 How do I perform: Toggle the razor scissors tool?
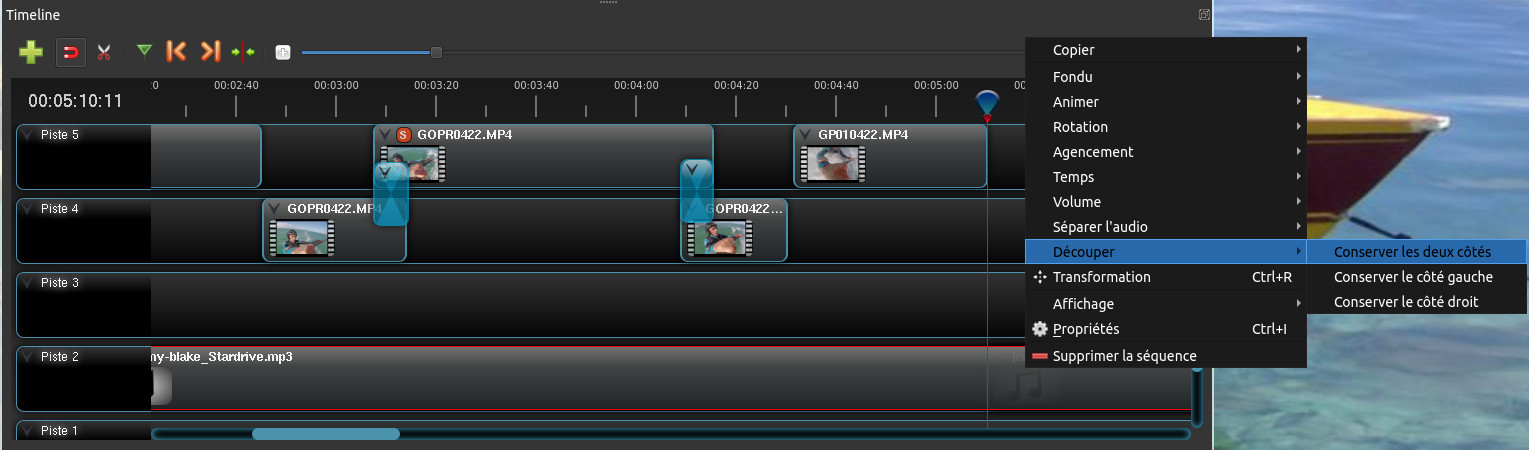pos(104,52)
